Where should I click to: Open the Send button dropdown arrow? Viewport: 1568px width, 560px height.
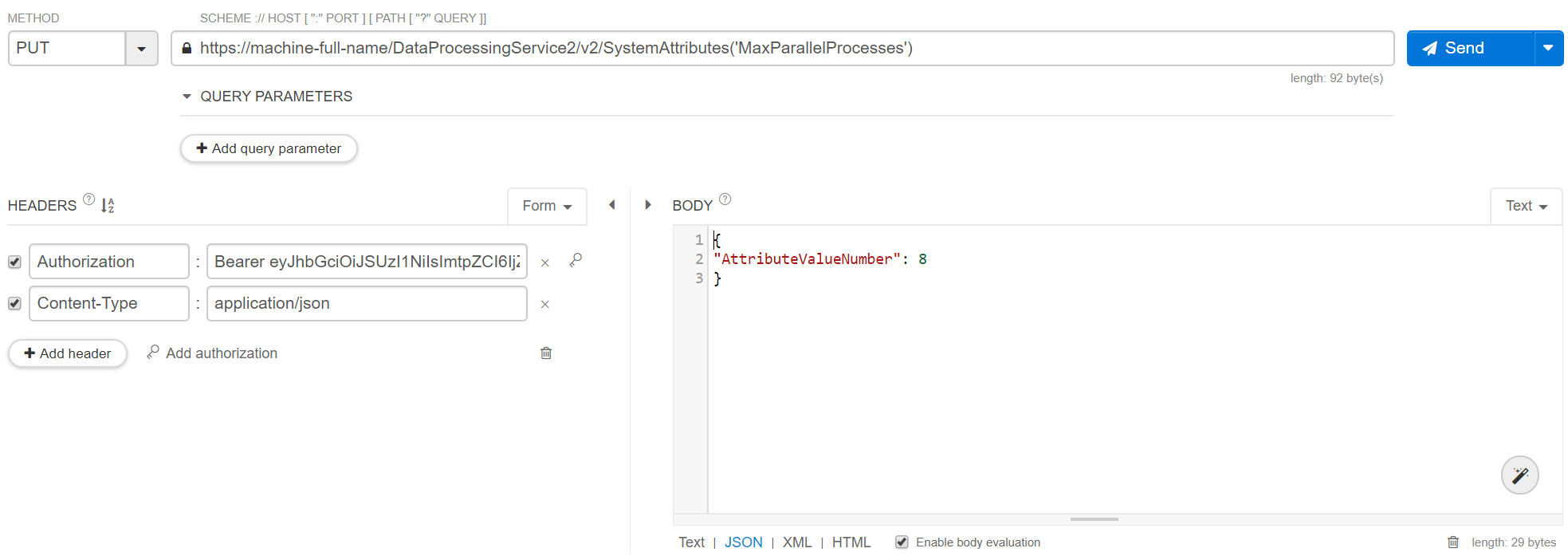click(x=1549, y=49)
